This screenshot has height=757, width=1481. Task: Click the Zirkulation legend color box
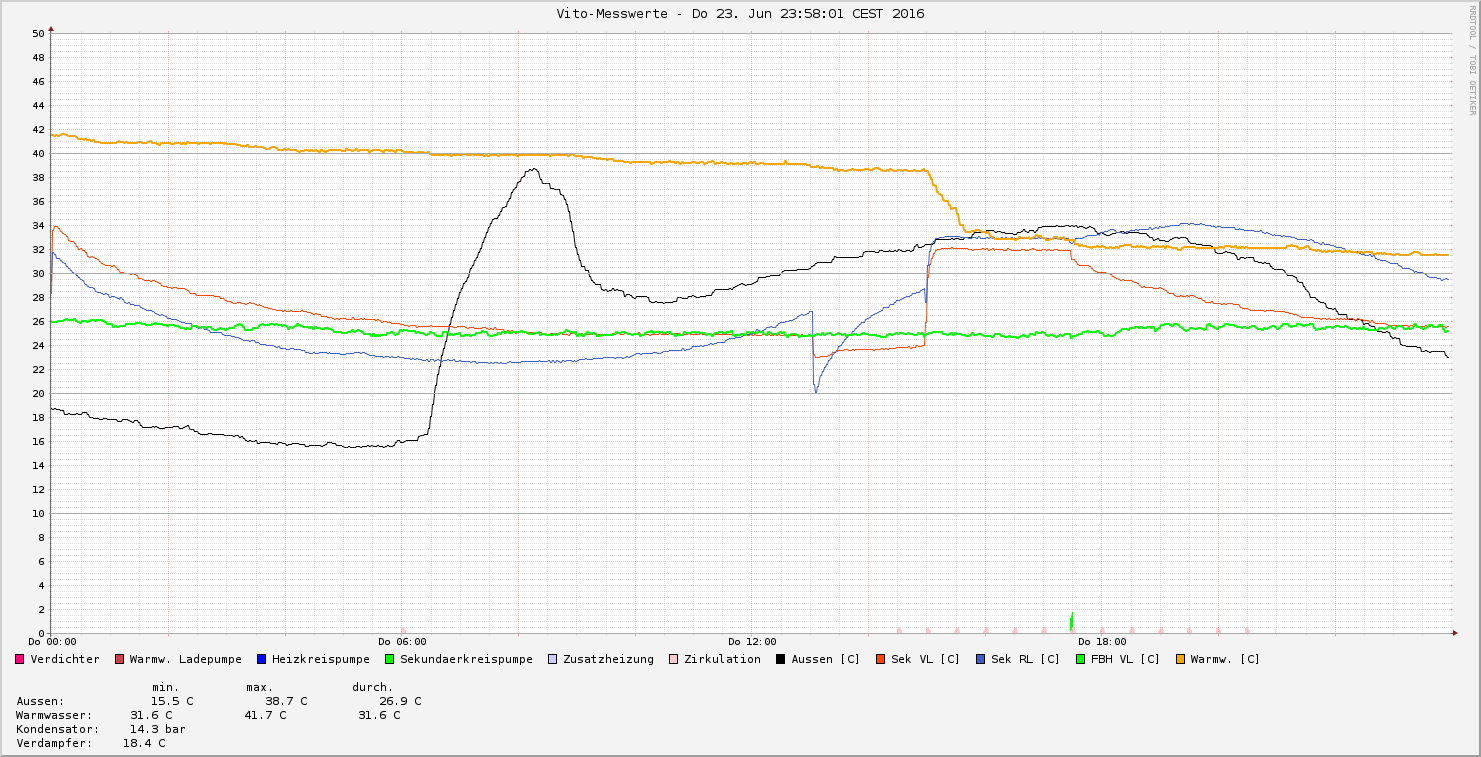674,659
